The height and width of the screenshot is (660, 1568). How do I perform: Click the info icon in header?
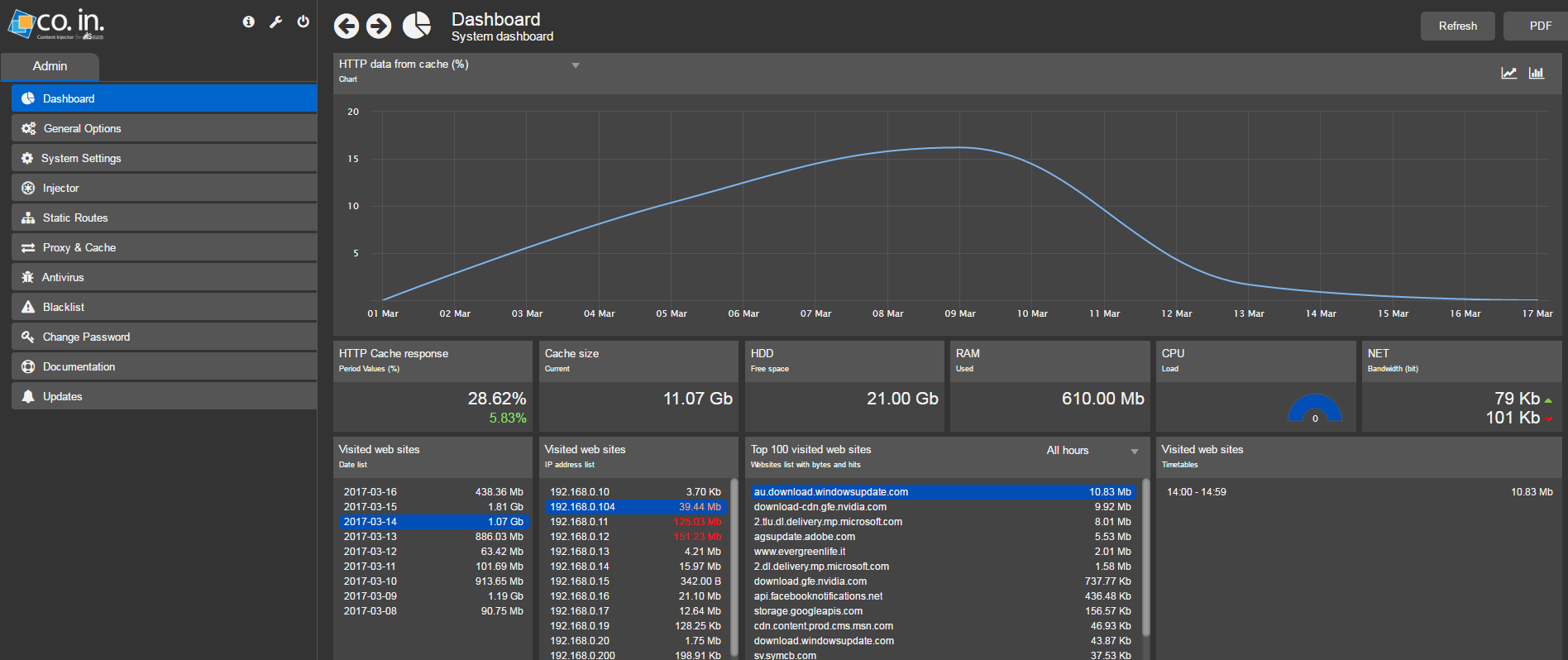coord(248,22)
